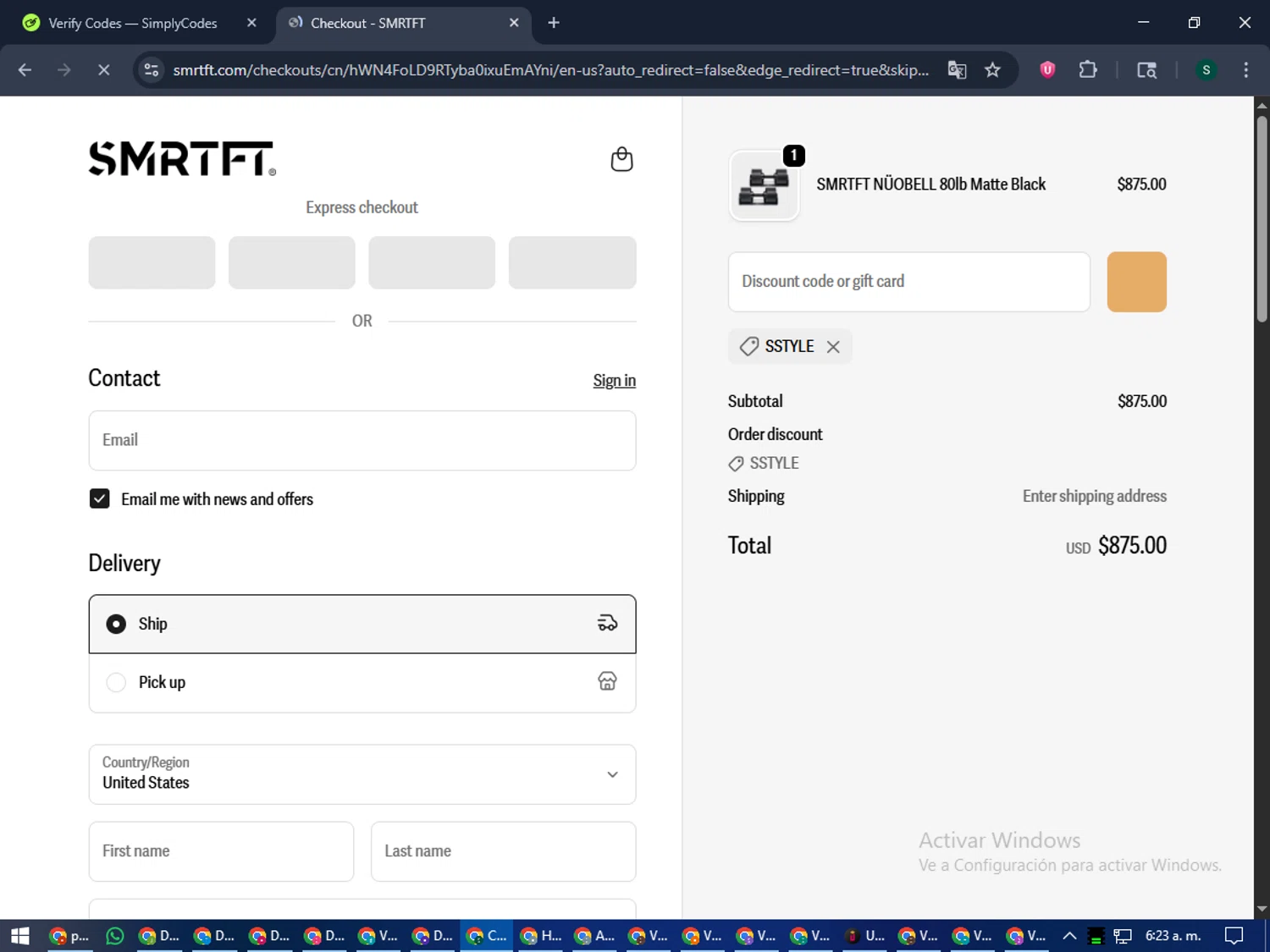1270x952 pixels.
Task: Click the SSTYLE code under Order discount
Action: click(x=774, y=463)
